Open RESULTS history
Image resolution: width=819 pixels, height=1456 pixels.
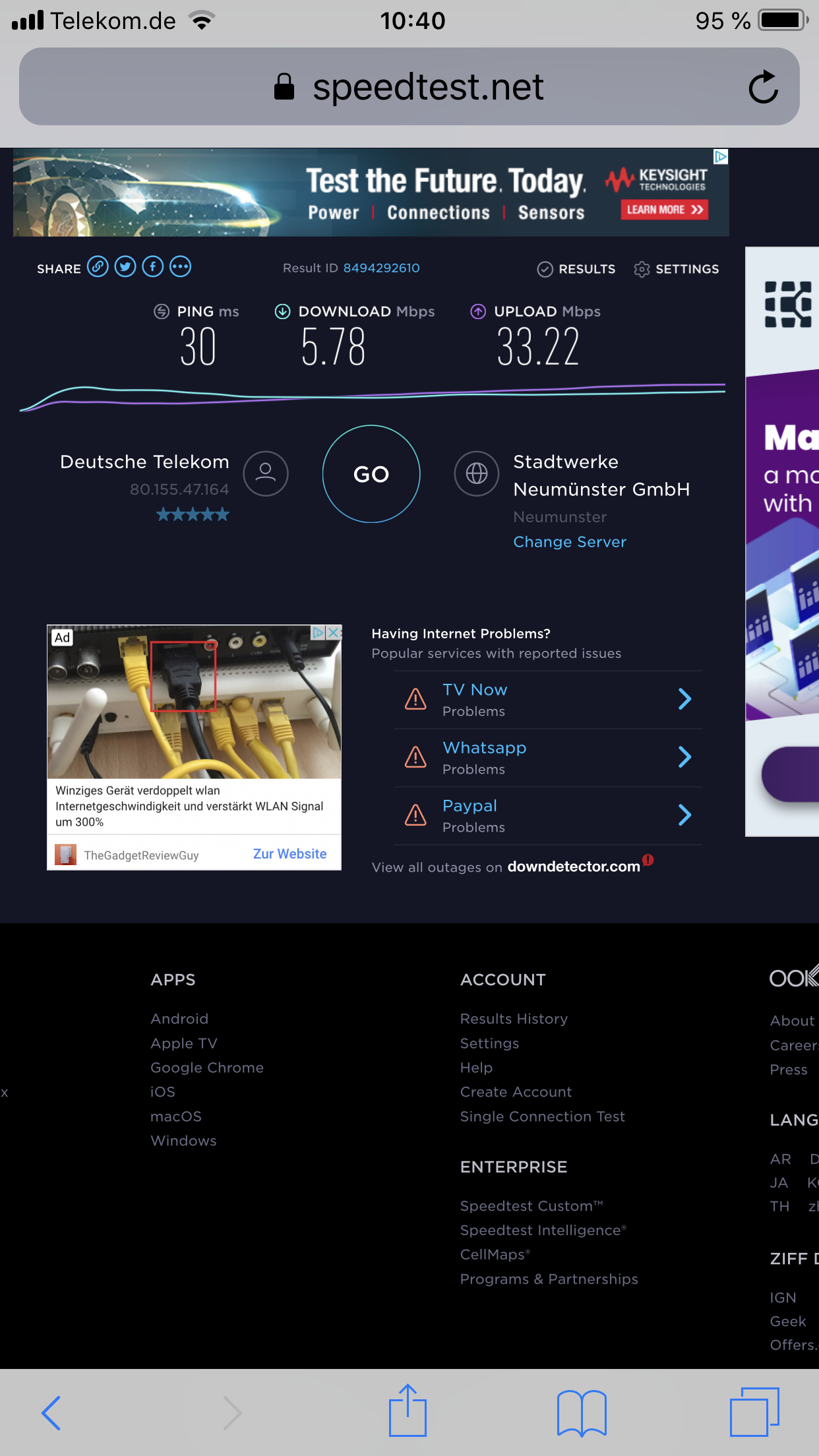point(576,269)
